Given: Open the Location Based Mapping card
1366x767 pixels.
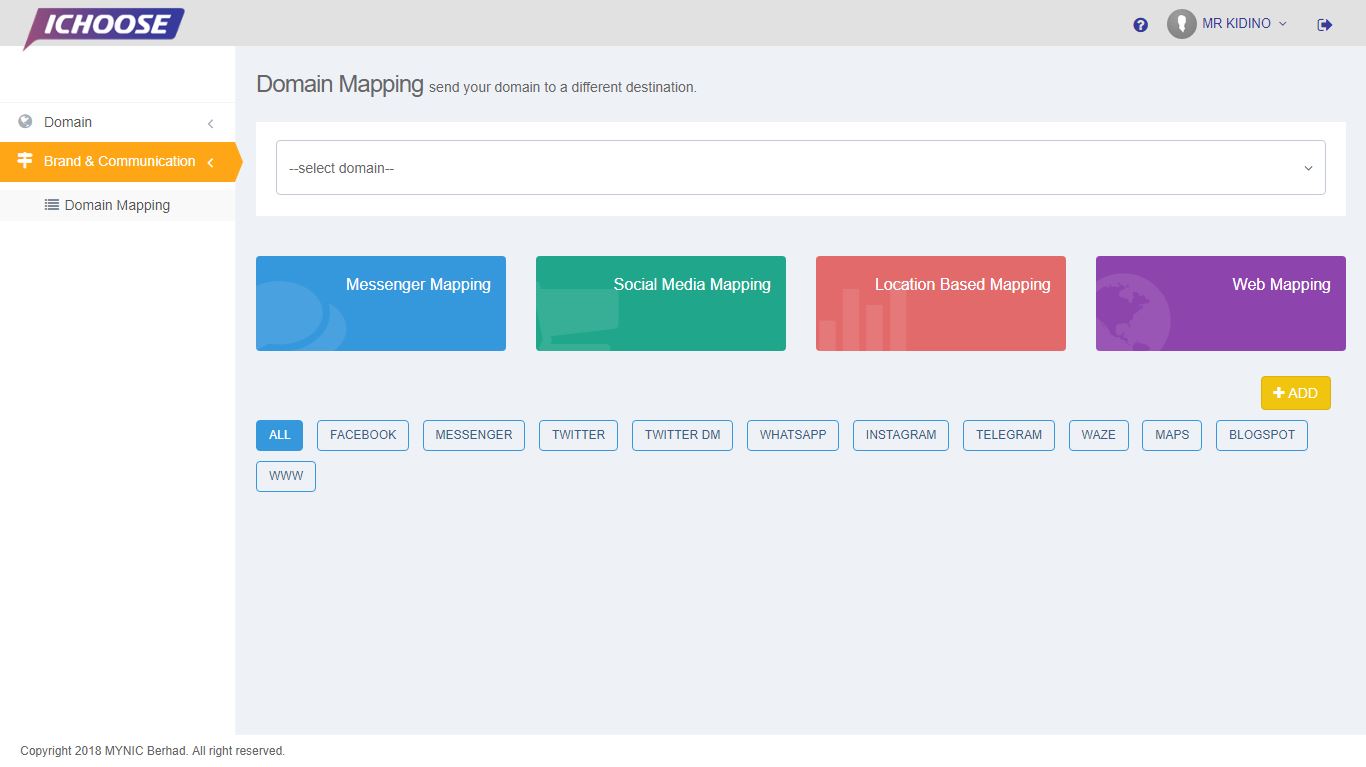Looking at the screenshot, I should [x=941, y=303].
